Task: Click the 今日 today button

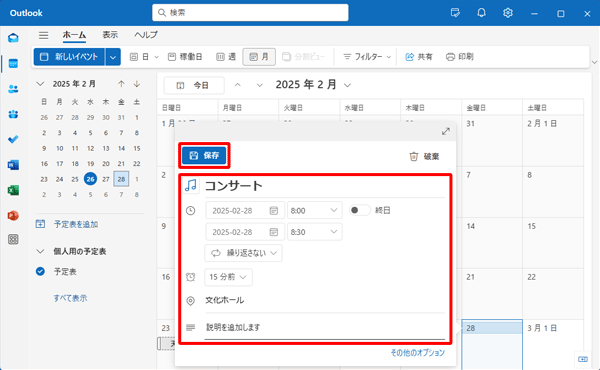Action: 194,85
